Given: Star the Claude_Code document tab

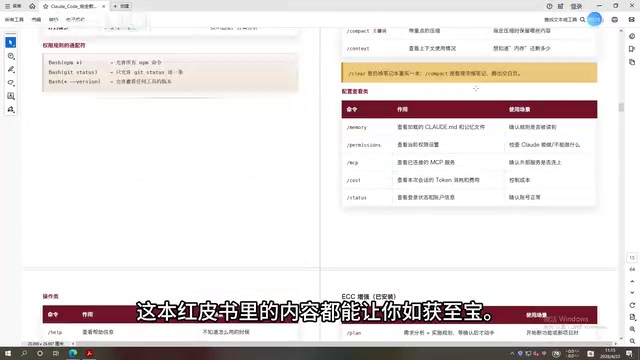Looking at the screenshot, I should tap(45, 7).
